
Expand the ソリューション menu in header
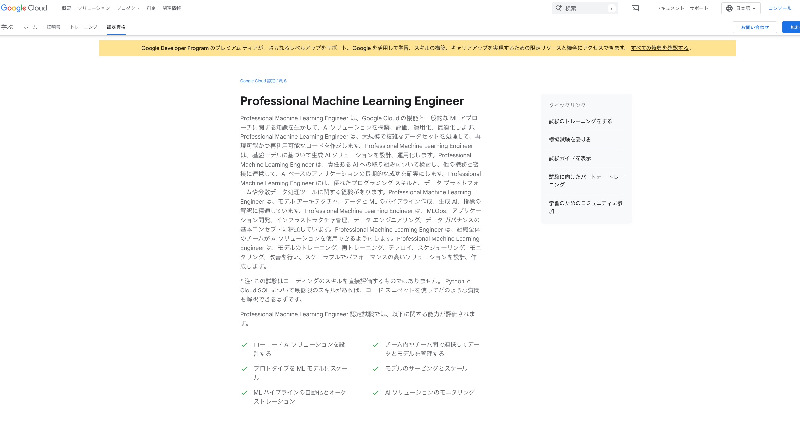pyautogui.click(x=97, y=8)
